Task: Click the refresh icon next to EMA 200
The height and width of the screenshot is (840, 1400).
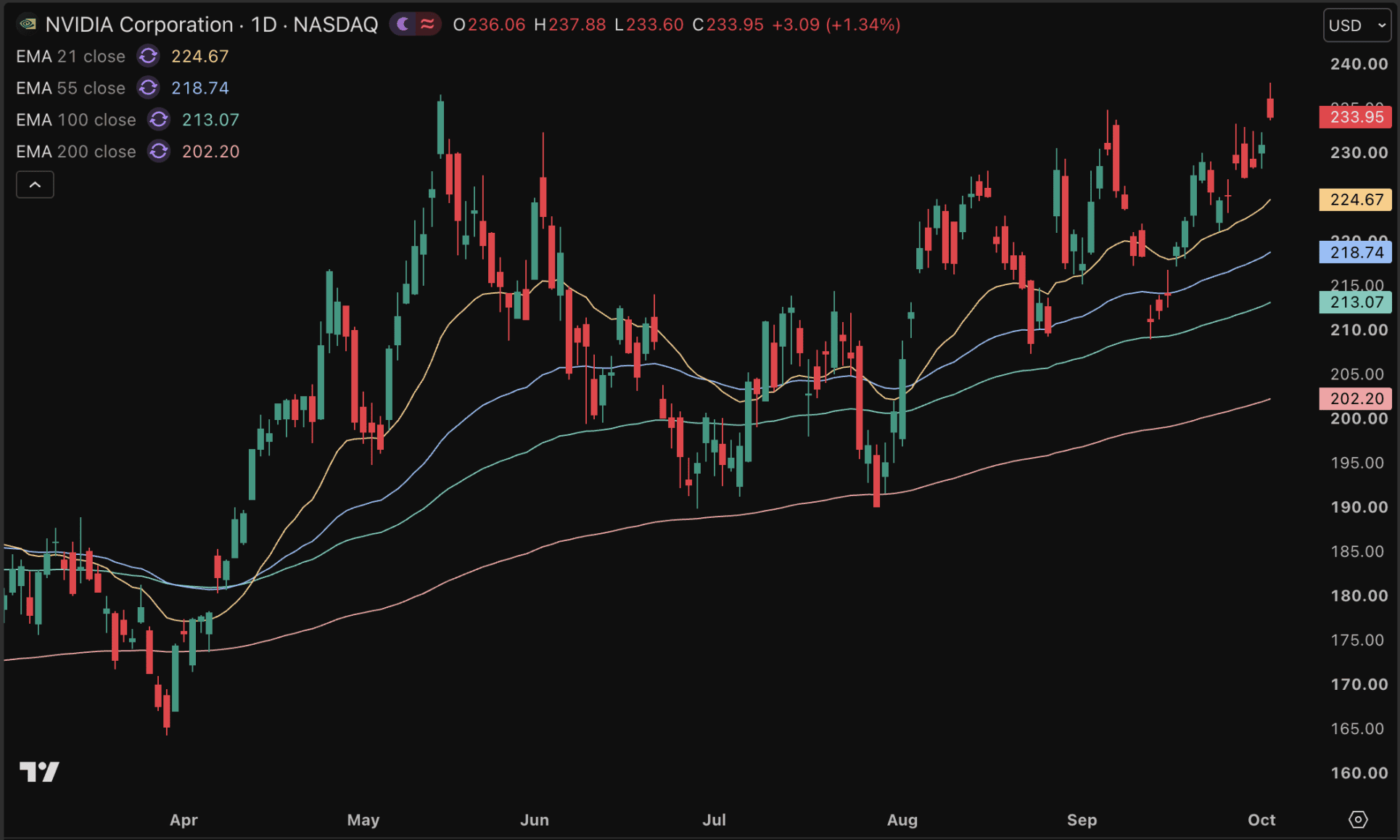Action: [159, 152]
